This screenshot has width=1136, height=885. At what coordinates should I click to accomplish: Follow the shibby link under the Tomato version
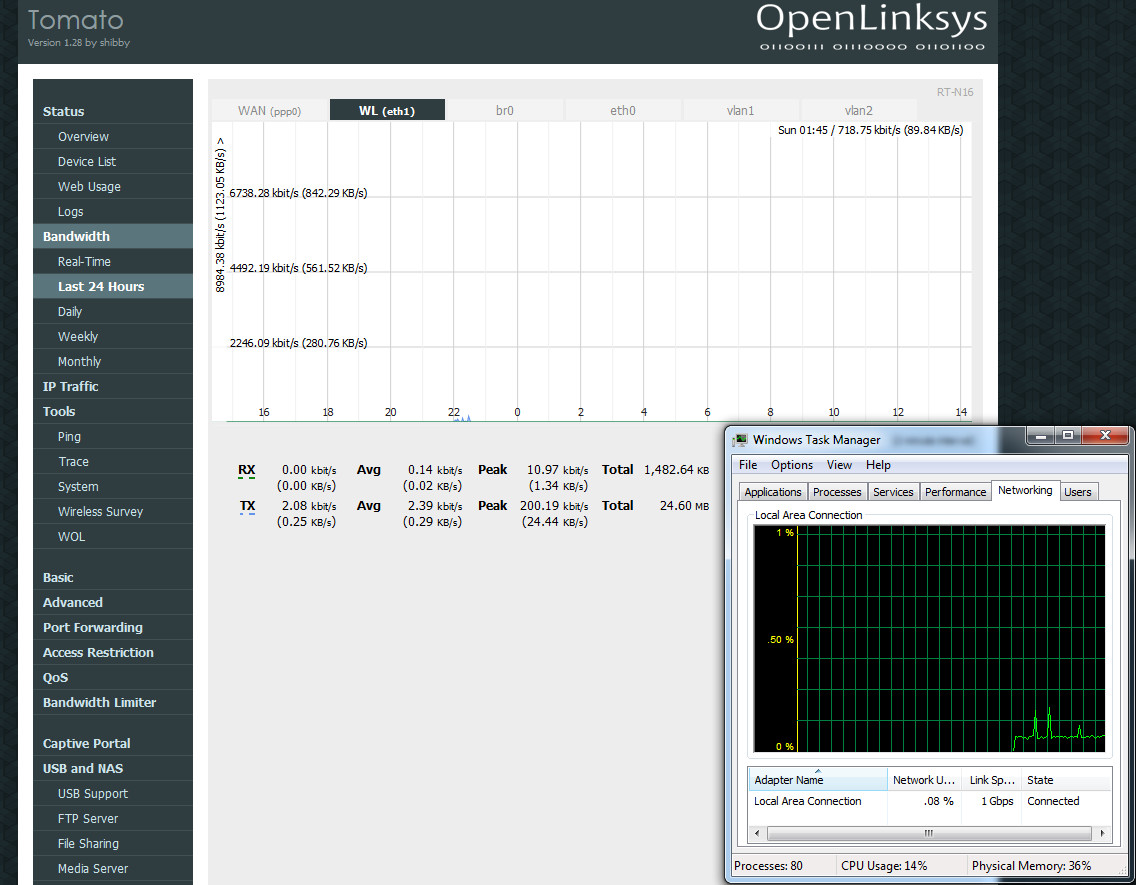(x=115, y=43)
